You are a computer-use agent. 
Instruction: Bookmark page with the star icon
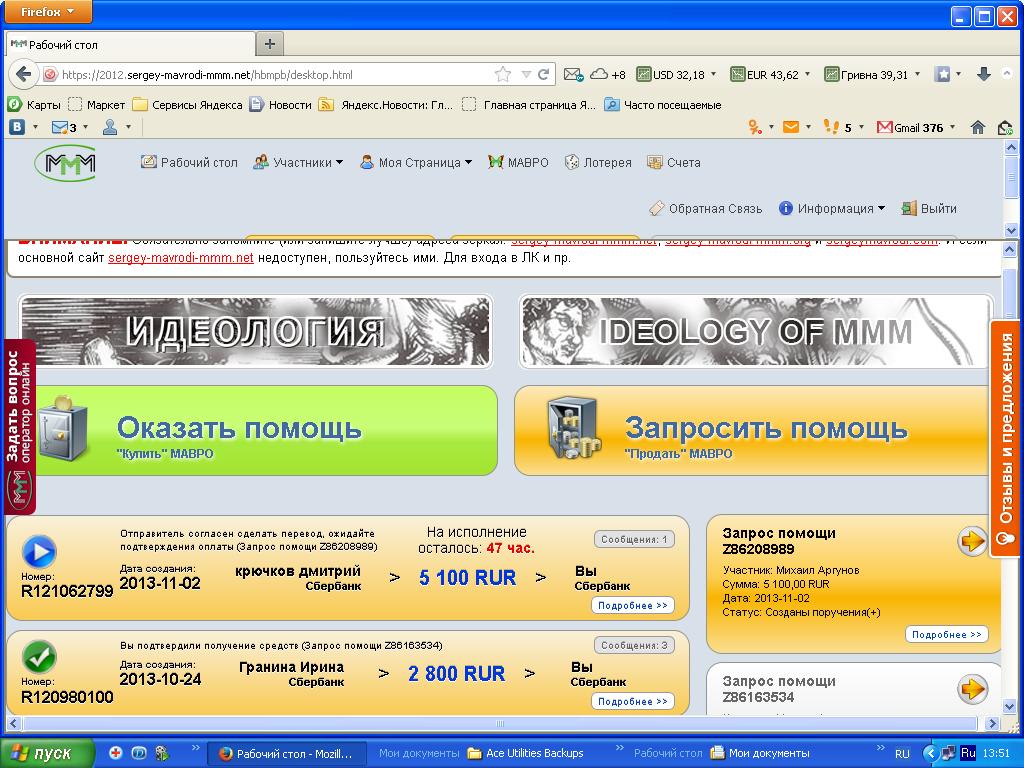[503, 74]
